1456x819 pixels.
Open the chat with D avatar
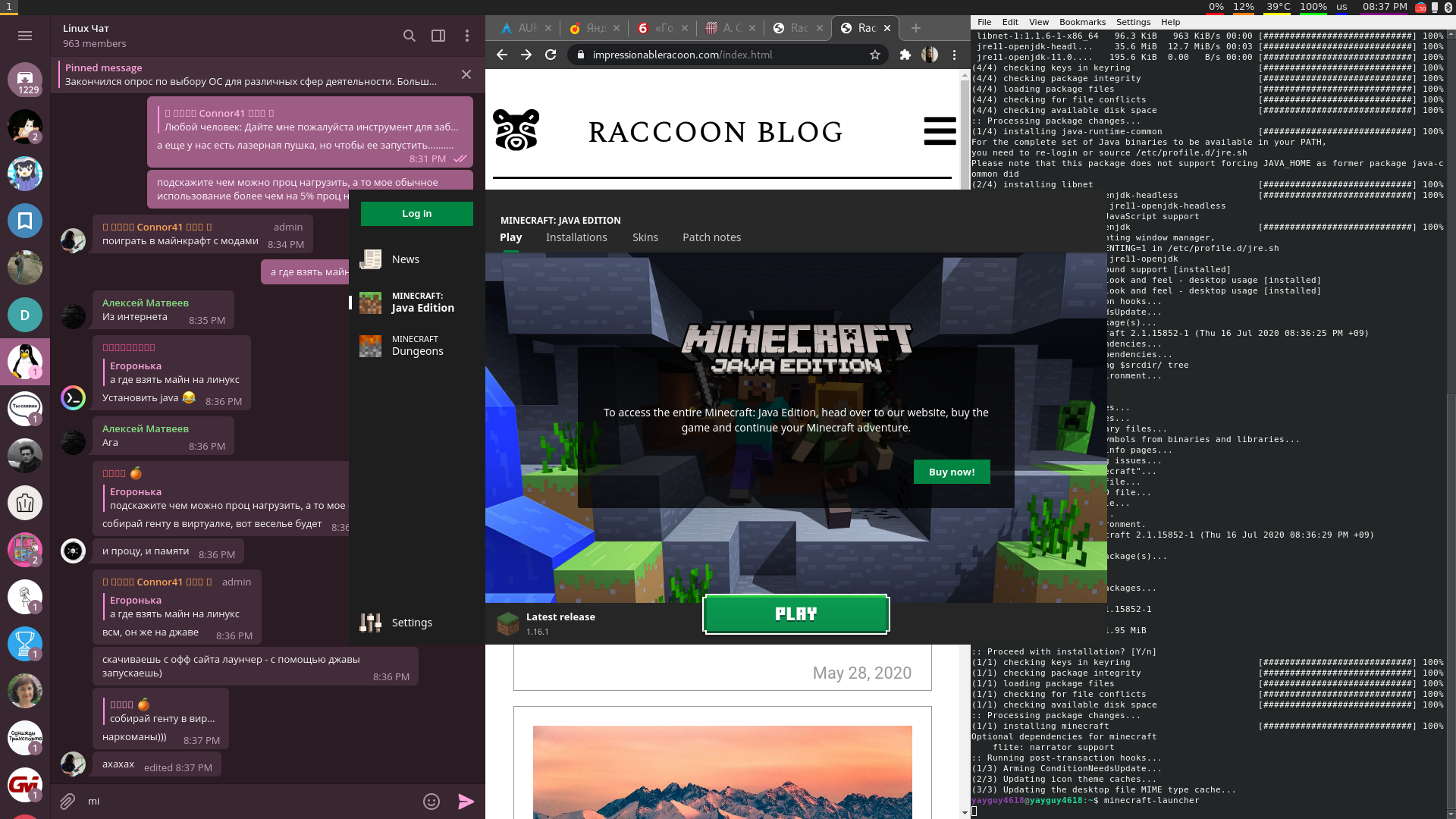tap(25, 315)
